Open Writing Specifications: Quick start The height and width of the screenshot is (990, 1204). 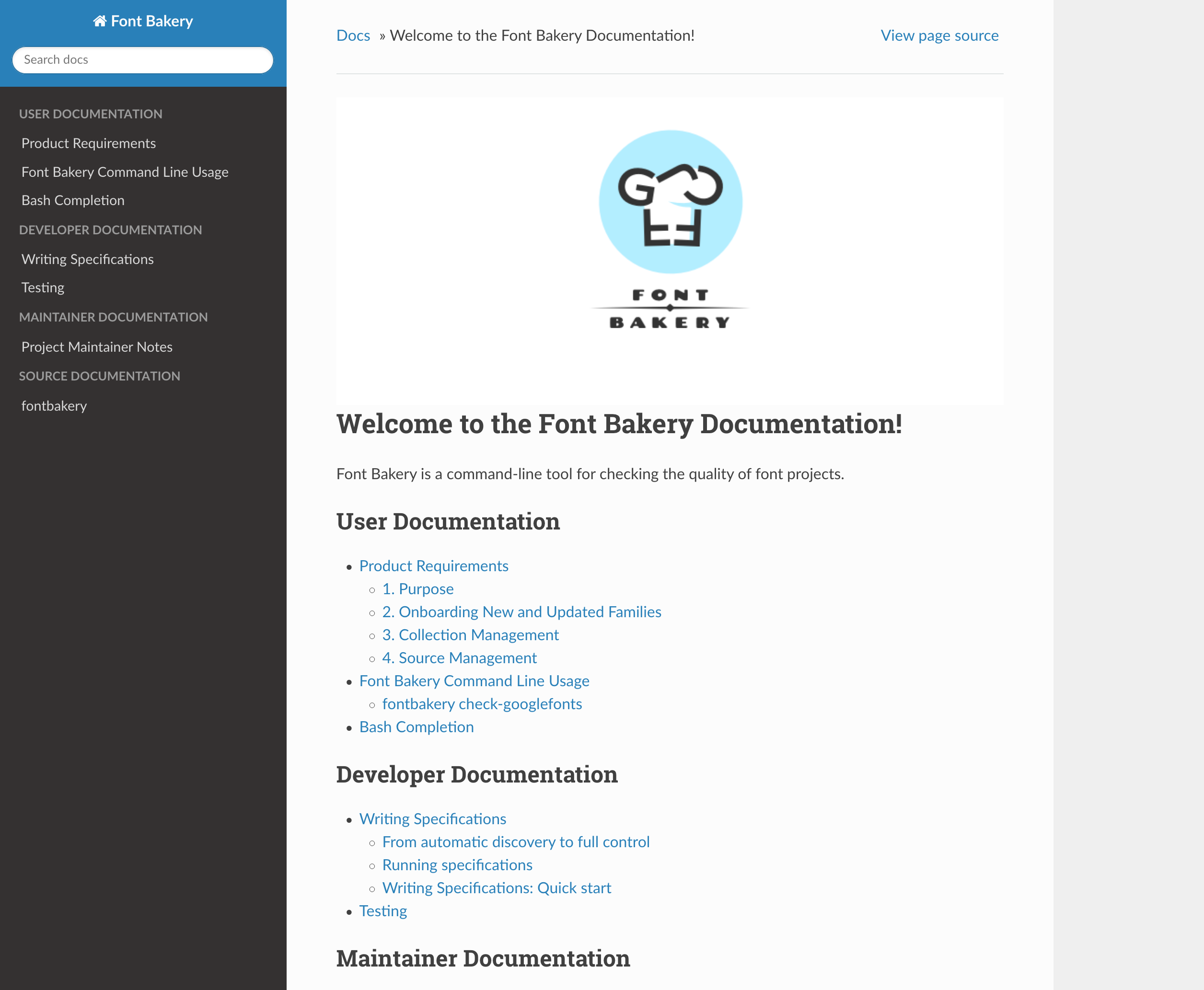click(497, 888)
